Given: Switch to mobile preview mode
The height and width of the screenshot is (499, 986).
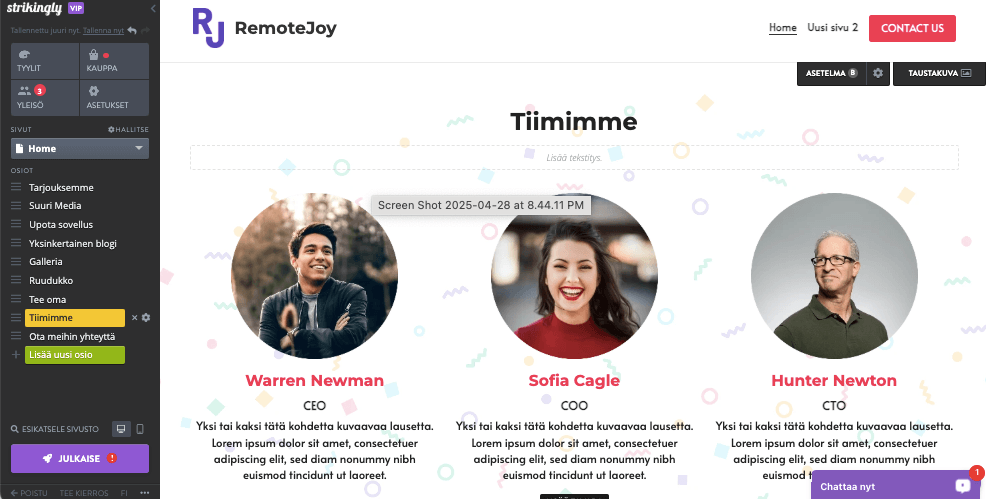Looking at the screenshot, I should click(140, 429).
